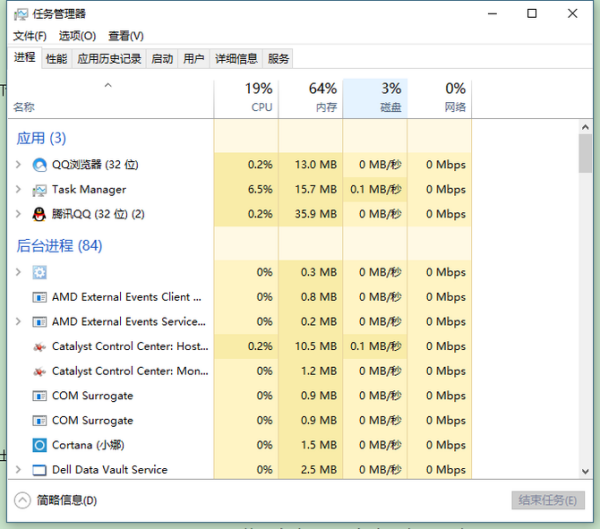Expand the QQ浏览器 (32 位) process group
This screenshot has height=529, width=600.
[x=18, y=165]
